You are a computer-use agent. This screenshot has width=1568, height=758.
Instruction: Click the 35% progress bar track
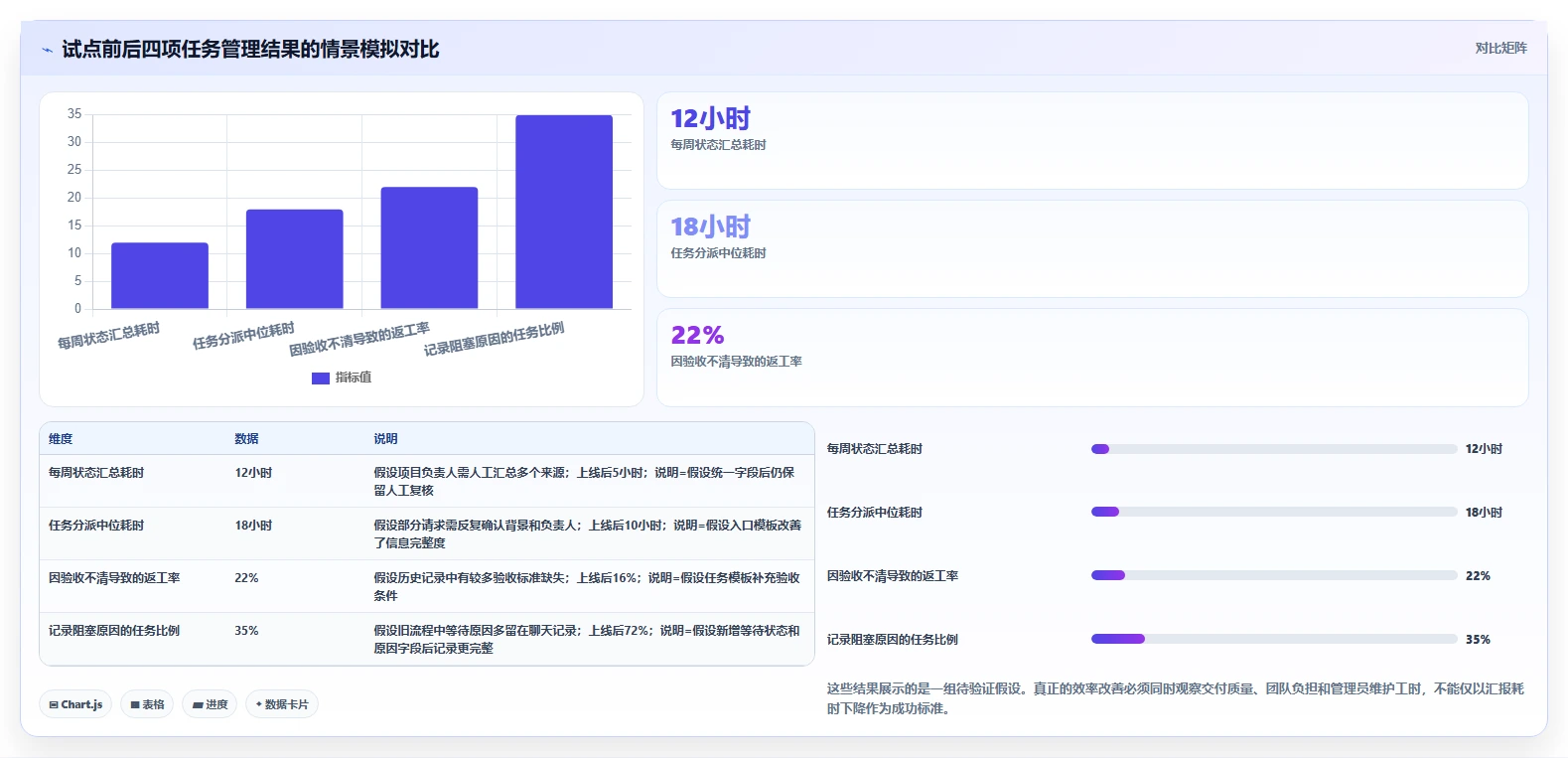pos(1274,640)
